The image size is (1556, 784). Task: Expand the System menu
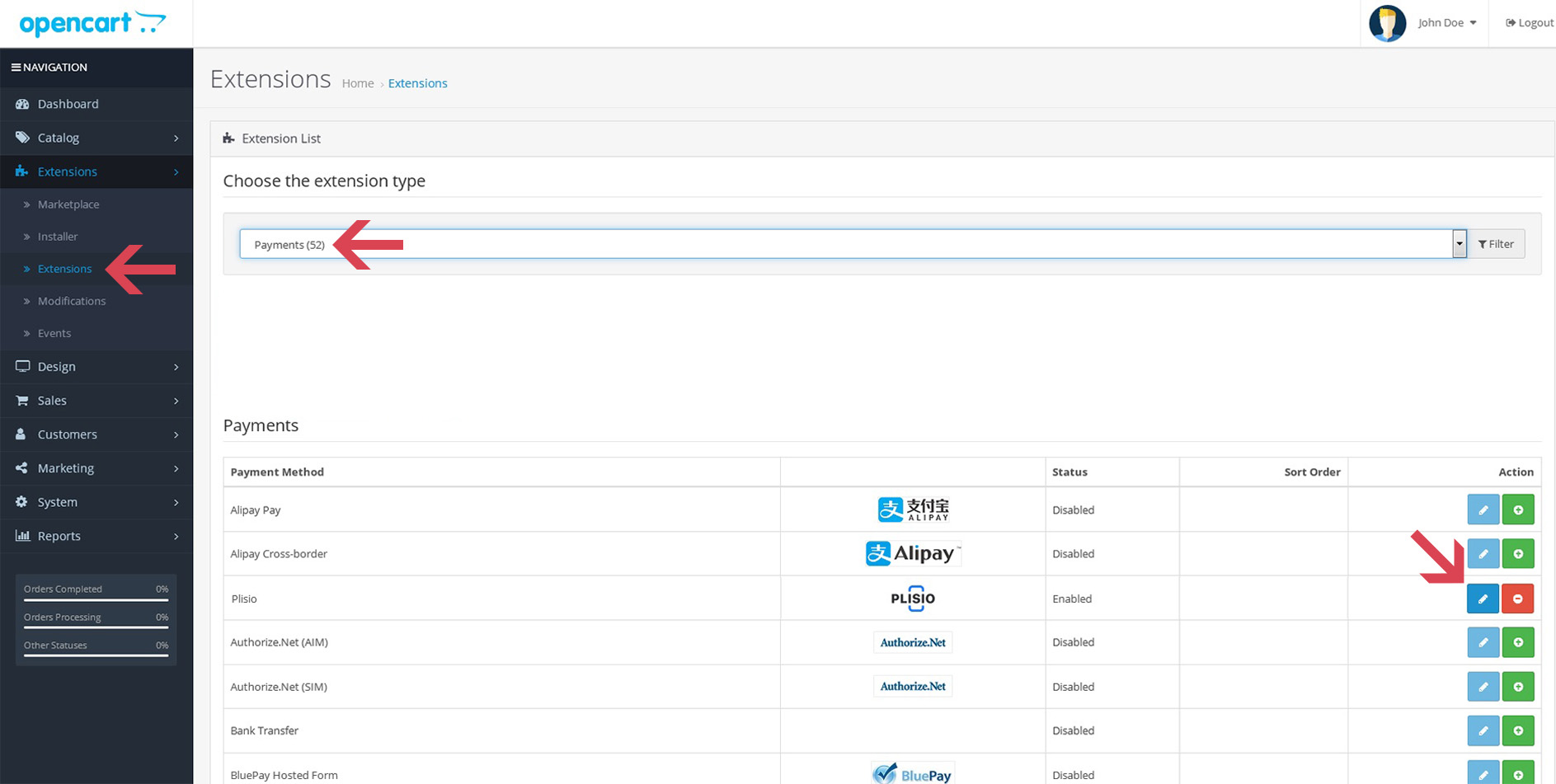(x=96, y=501)
